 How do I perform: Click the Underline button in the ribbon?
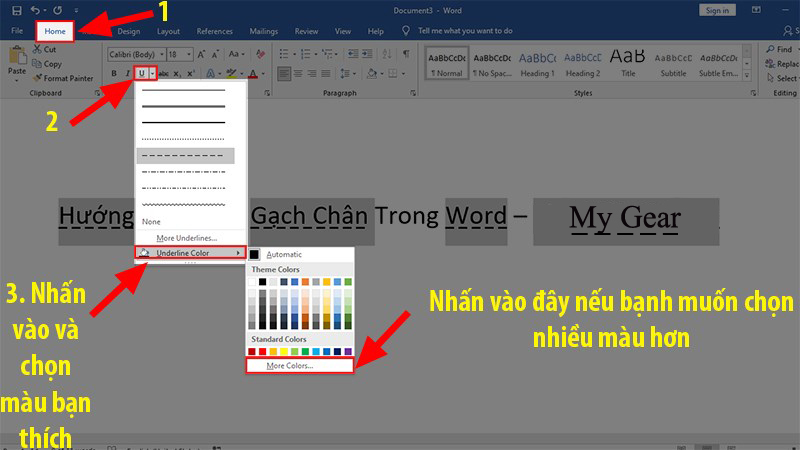[x=141, y=73]
